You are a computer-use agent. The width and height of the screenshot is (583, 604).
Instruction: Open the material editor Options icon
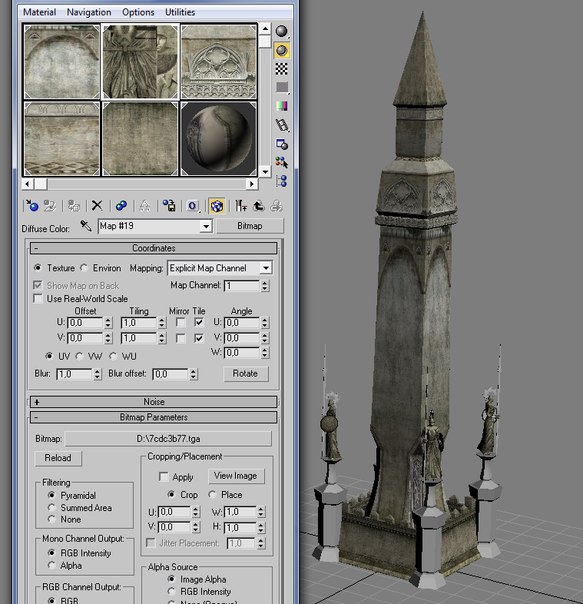[282, 144]
